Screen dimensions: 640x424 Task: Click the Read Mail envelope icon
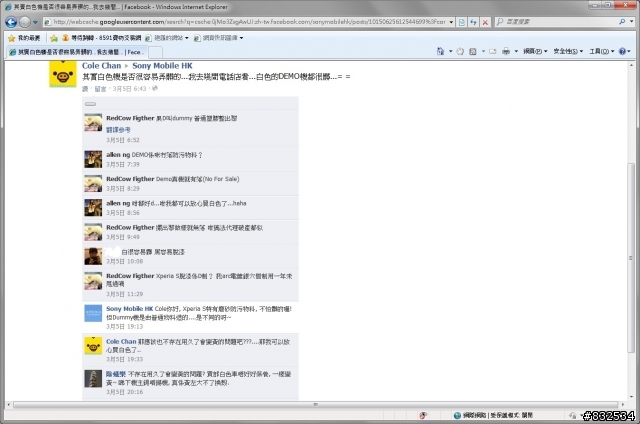(x=493, y=51)
